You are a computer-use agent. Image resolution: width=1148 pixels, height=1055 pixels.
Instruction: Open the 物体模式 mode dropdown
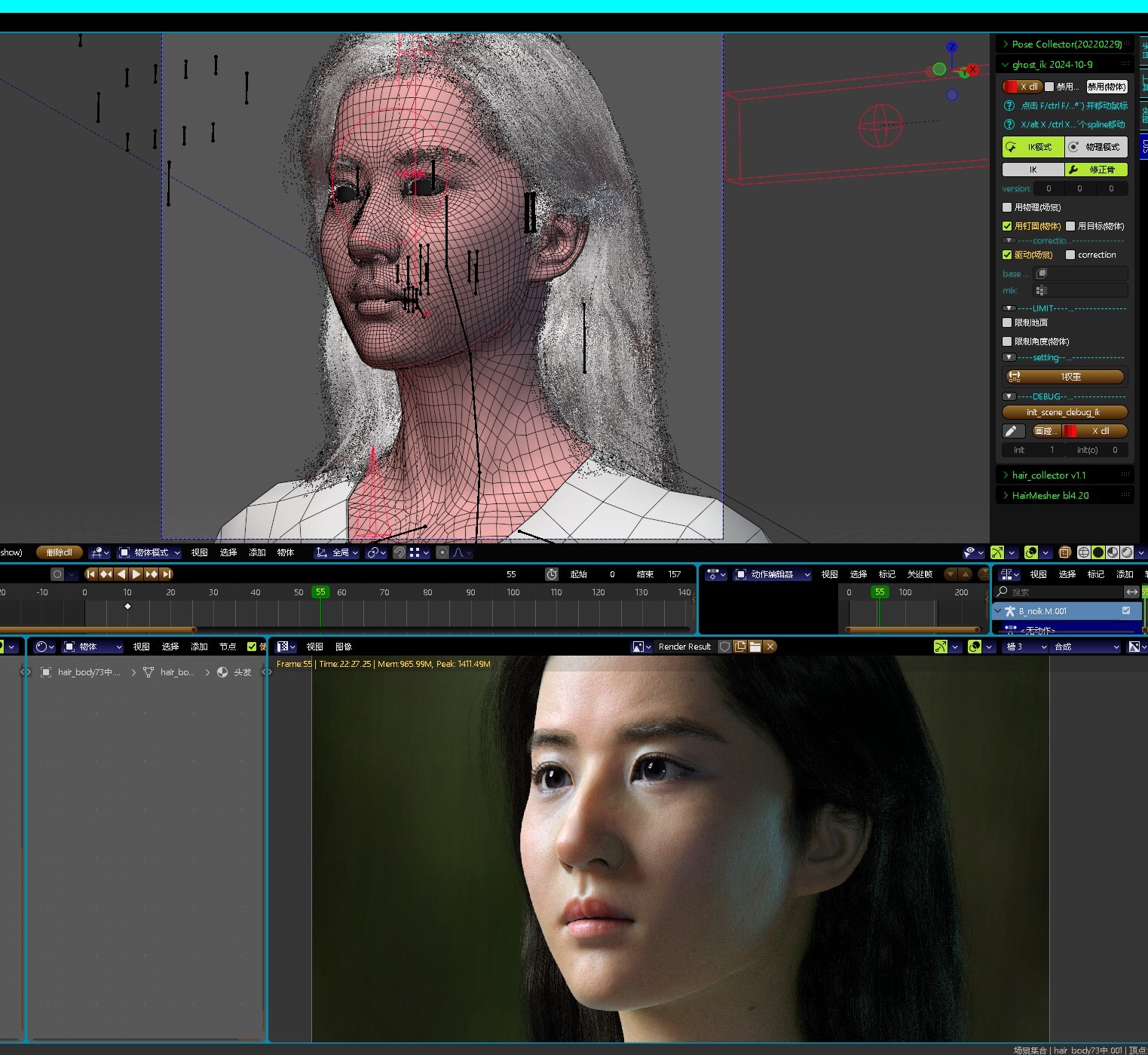point(150,552)
